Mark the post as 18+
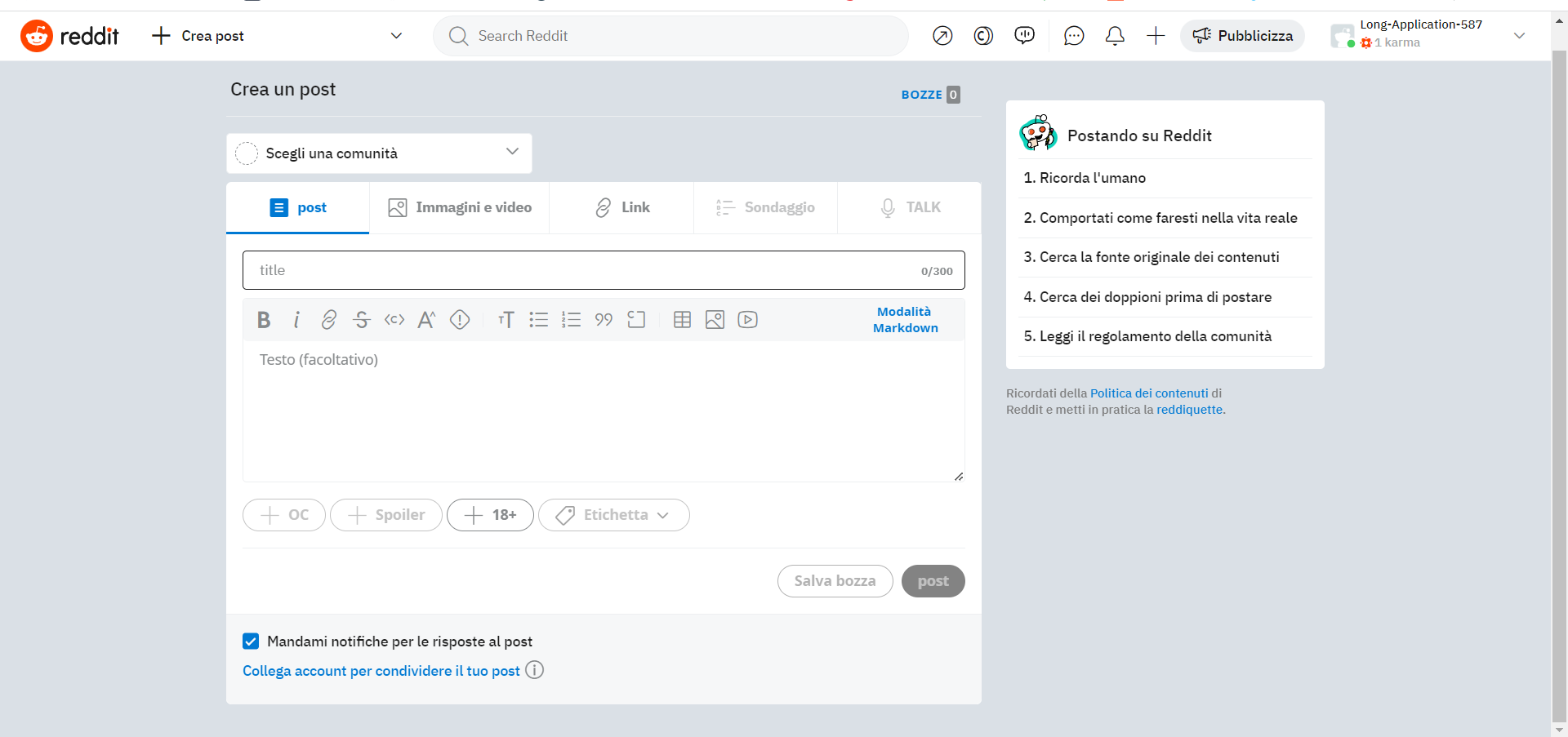This screenshot has width=1568, height=737. click(490, 515)
